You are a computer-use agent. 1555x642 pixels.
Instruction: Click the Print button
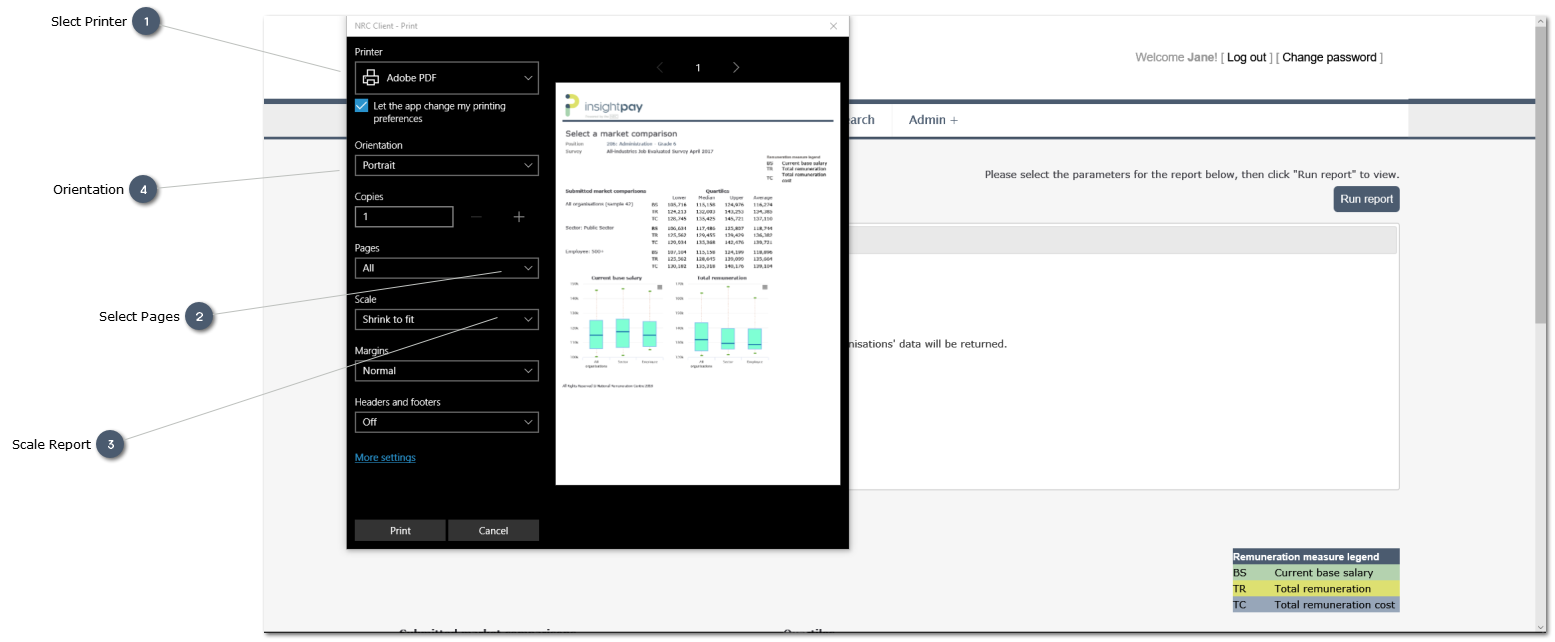[400, 531]
